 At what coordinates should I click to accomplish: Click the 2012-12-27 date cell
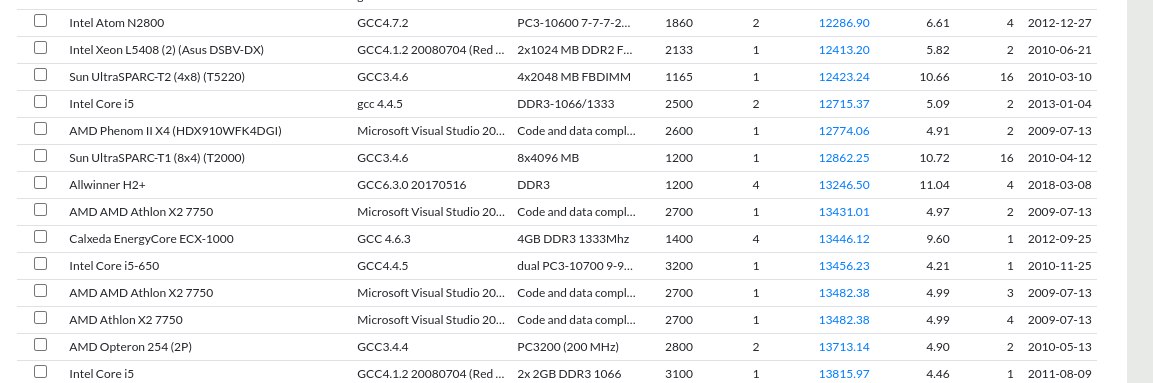(1060, 23)
